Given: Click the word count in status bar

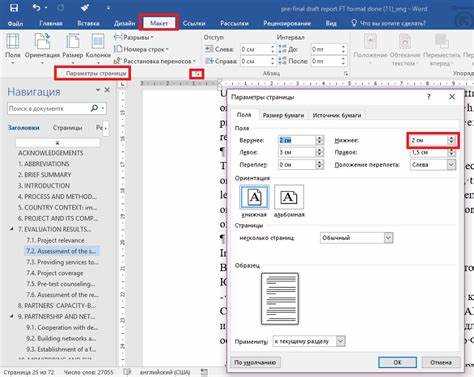Looking at the screenshot, I should (88, 372).
